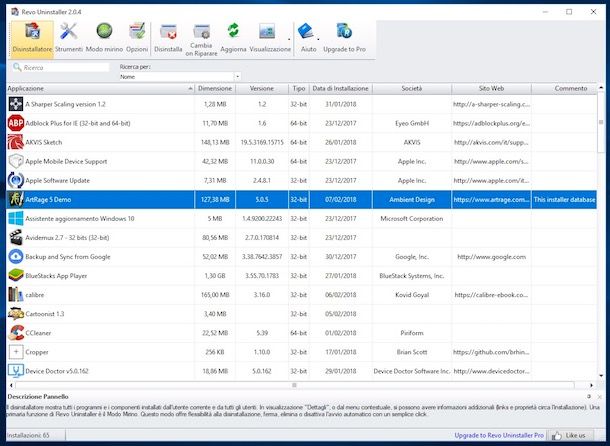This screenshot has height=446, width=610.
Task: Select the BlueStacks App Player icon
Action: point(16,276)
